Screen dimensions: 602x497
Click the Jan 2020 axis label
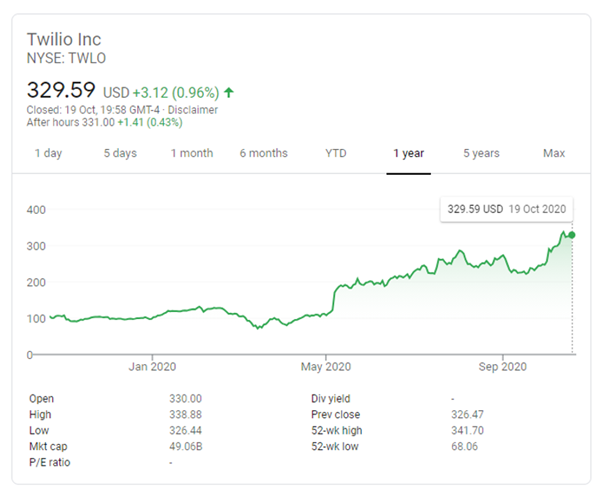[153, 366]
